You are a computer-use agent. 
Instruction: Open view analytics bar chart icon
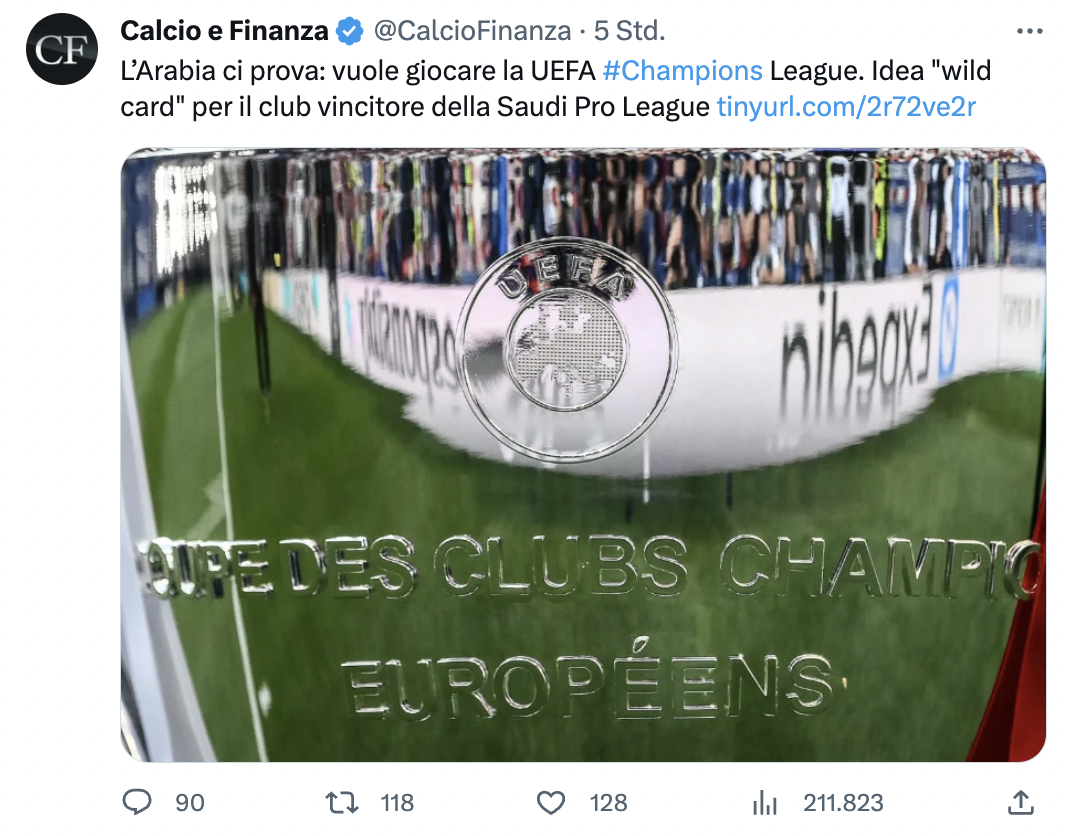click(764, 803)
